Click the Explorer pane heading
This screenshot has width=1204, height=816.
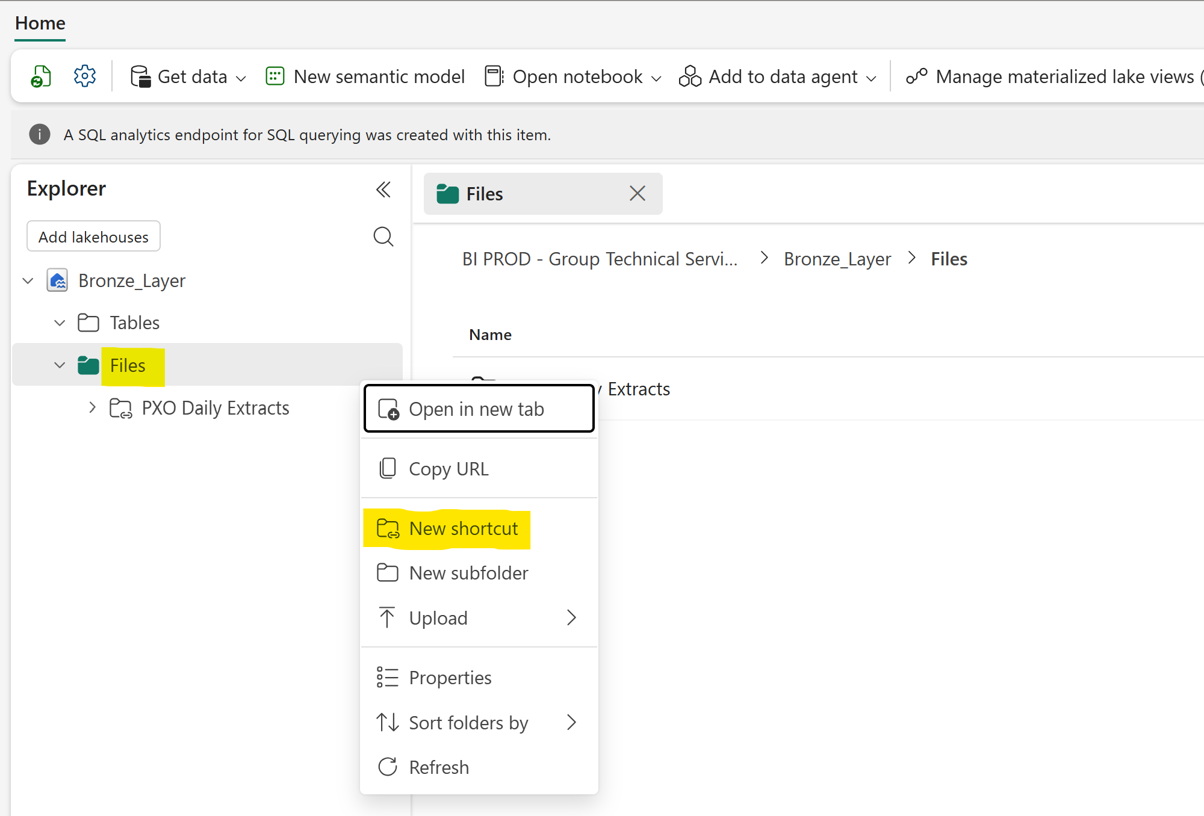(x=66, y=189)
